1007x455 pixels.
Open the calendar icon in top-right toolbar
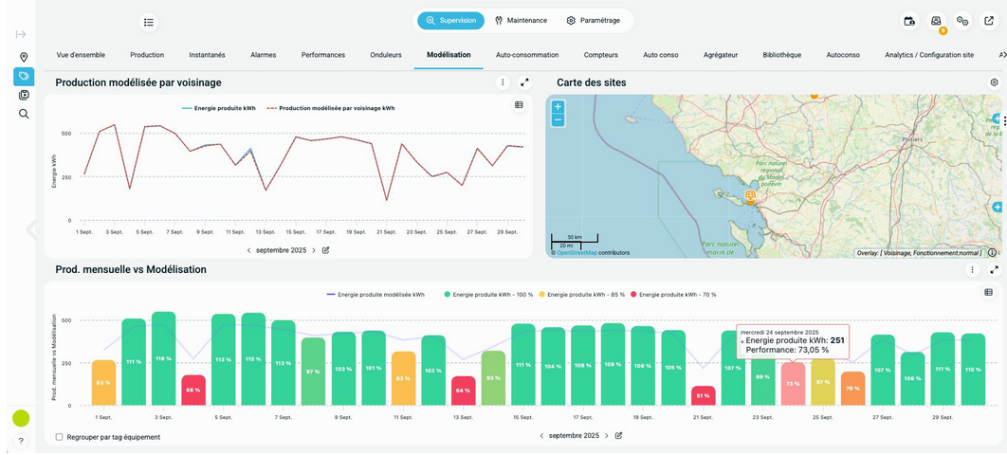tap(909, 21)
